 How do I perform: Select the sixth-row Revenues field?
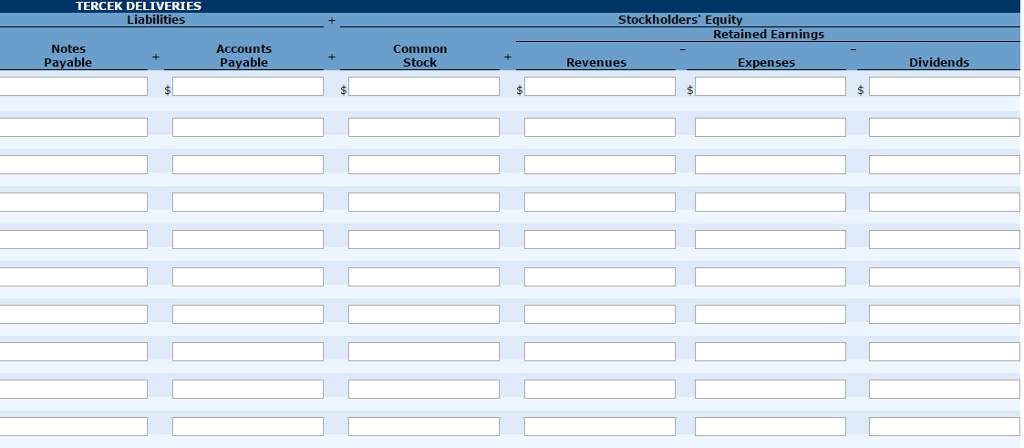[x=600, y=277]
